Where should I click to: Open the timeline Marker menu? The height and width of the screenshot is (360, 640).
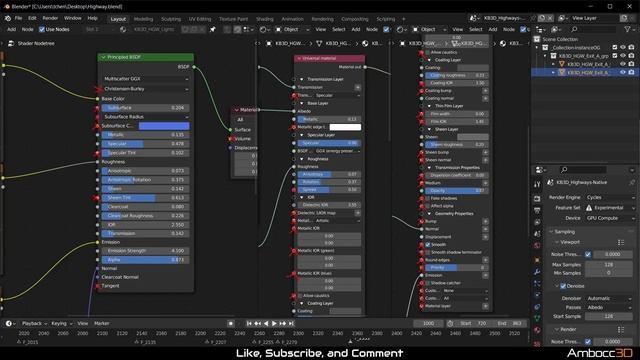102,323
